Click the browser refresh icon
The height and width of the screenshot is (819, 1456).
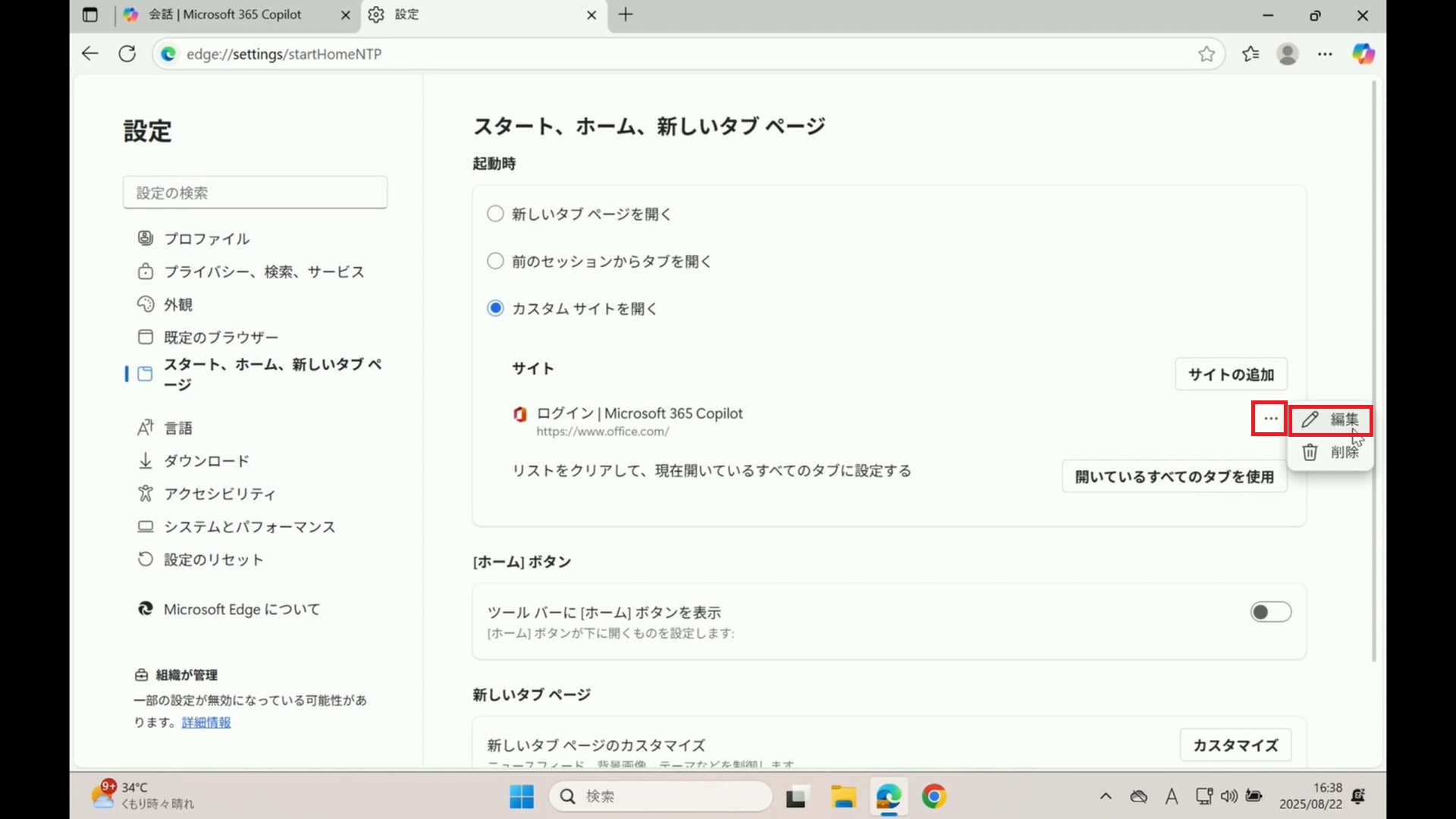click(127, 54)
